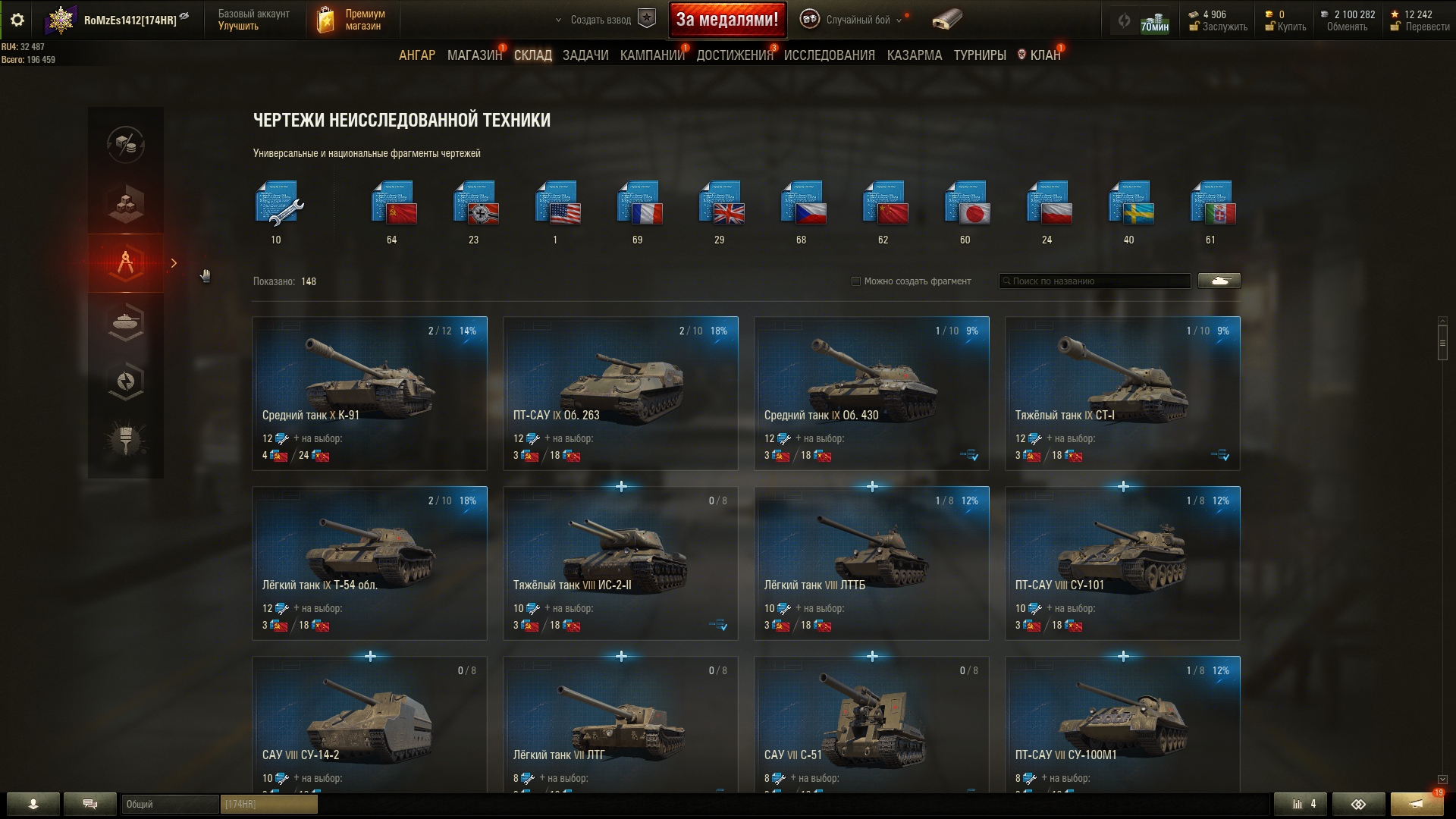
Task: Toggle the anonymizer eye icon by nickname
Action: pos(185,16)
